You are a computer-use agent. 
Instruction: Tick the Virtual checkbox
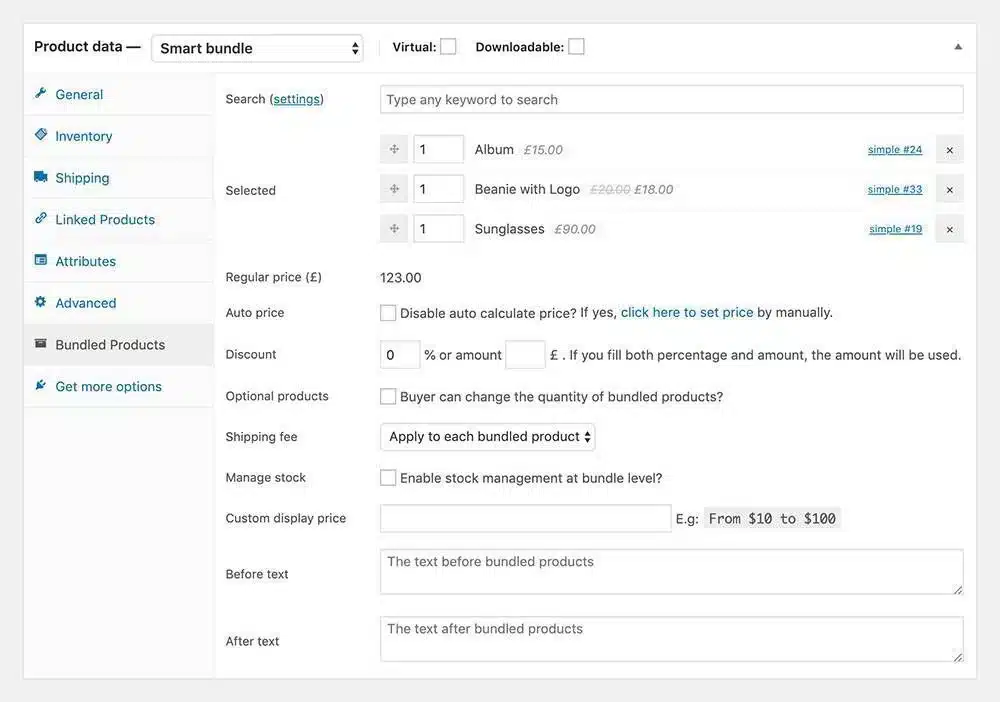click(448, 47)
